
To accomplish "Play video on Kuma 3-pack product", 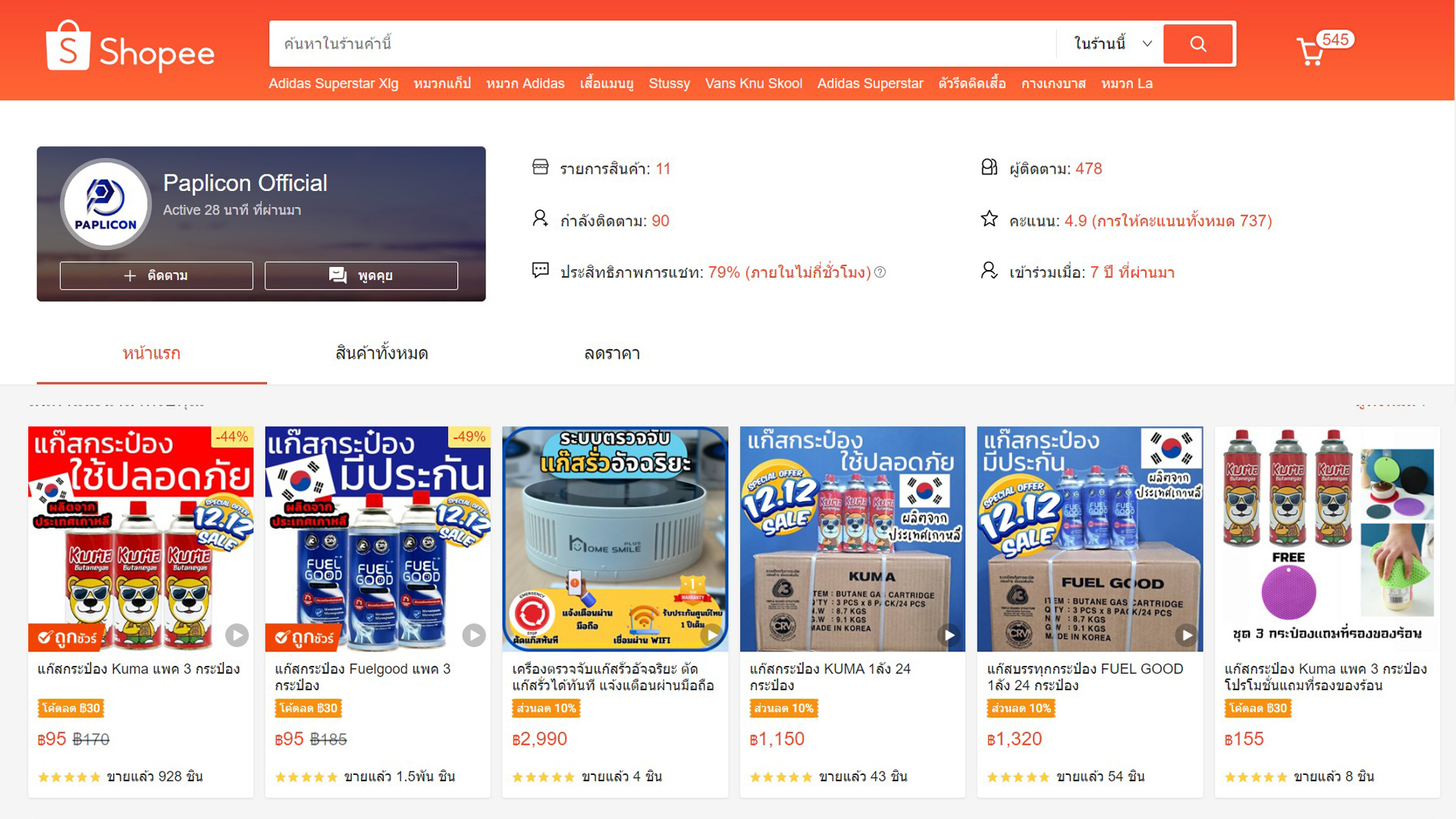I will pyautogui.click(x=237, y=635).
